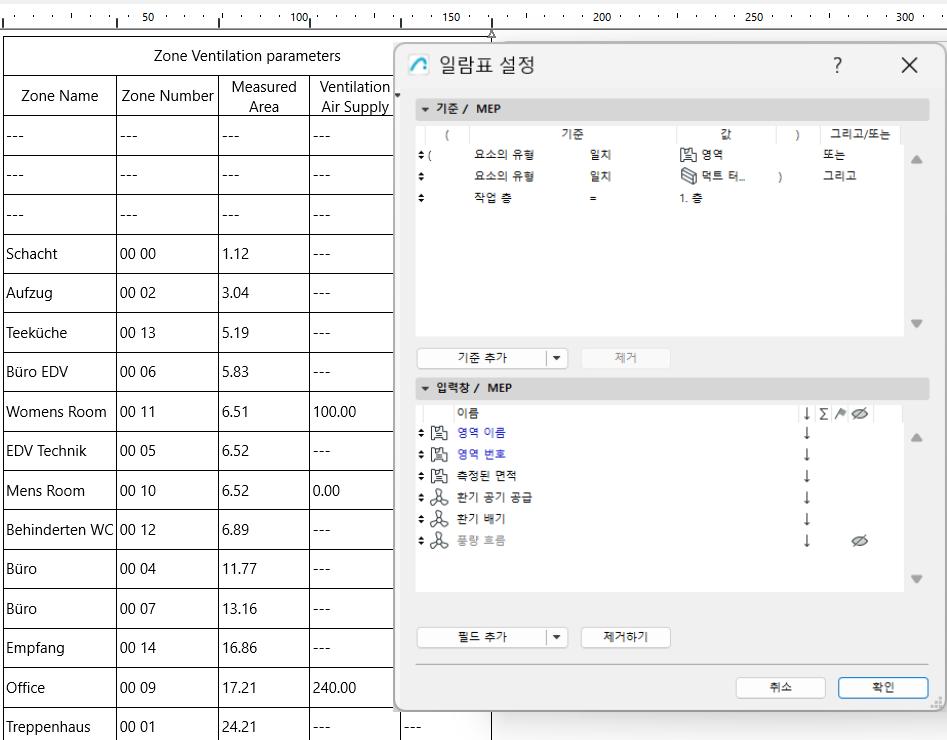Image resolution: width=947 pixels, height=740 pixels.
Task: Collapse the 입력창 / MEP section
Action: click(x=425, y=388)
